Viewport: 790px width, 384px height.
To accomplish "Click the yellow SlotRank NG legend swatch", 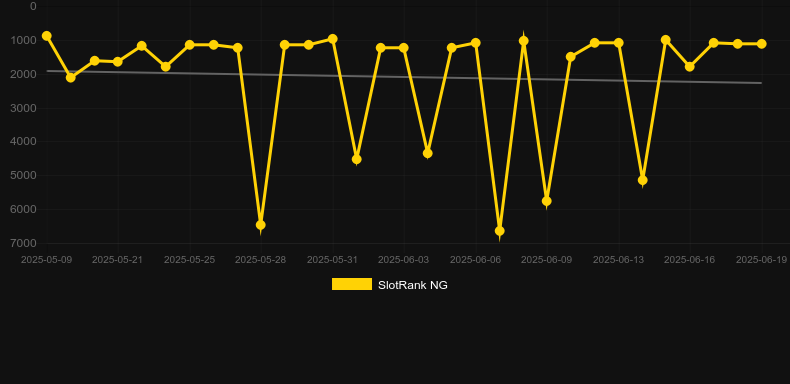I will [352, 284].
